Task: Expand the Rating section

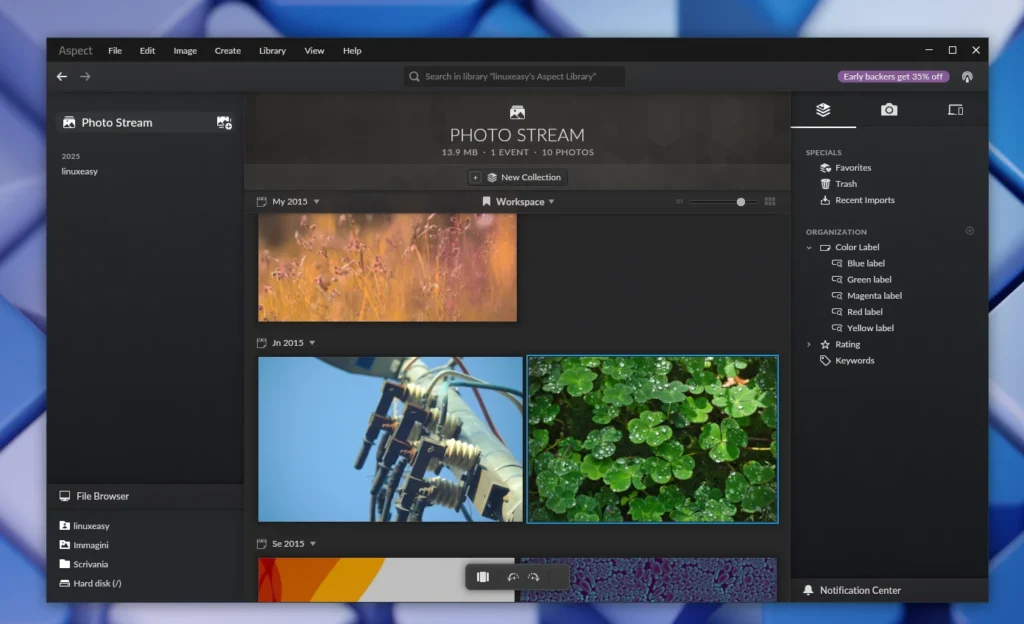Action: click(x=810, y=343)
